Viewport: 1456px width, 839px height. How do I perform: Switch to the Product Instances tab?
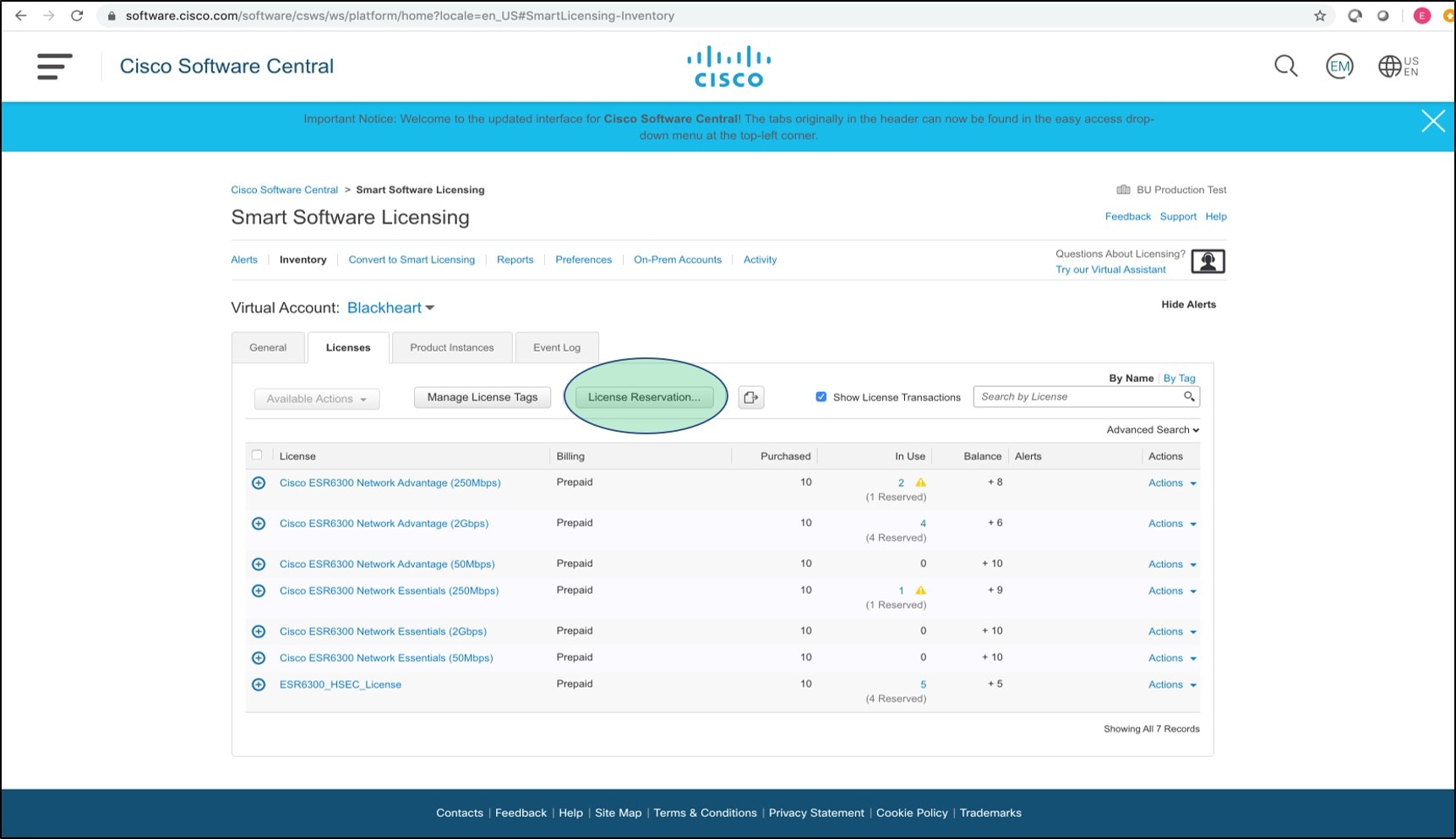pyautogui.click(x=452, y=347)
